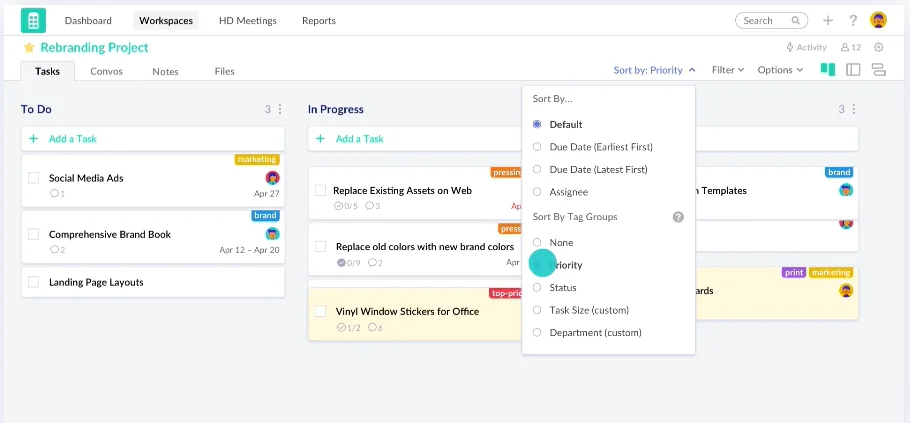Check off Social Media Ads task

[x=34, y=178]
